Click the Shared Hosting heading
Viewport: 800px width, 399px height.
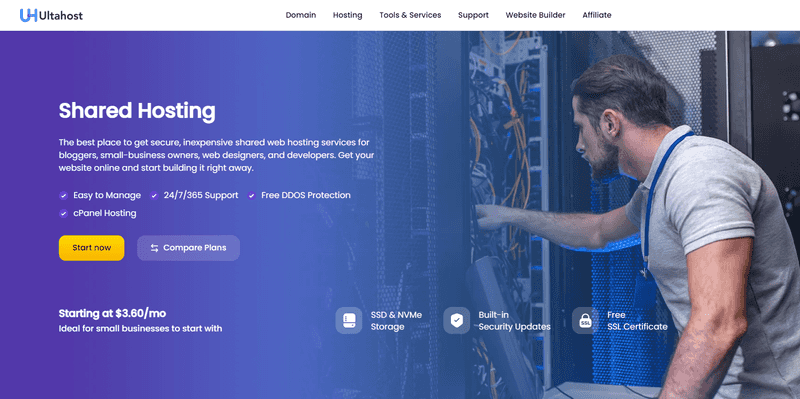[x=137, y=111]
